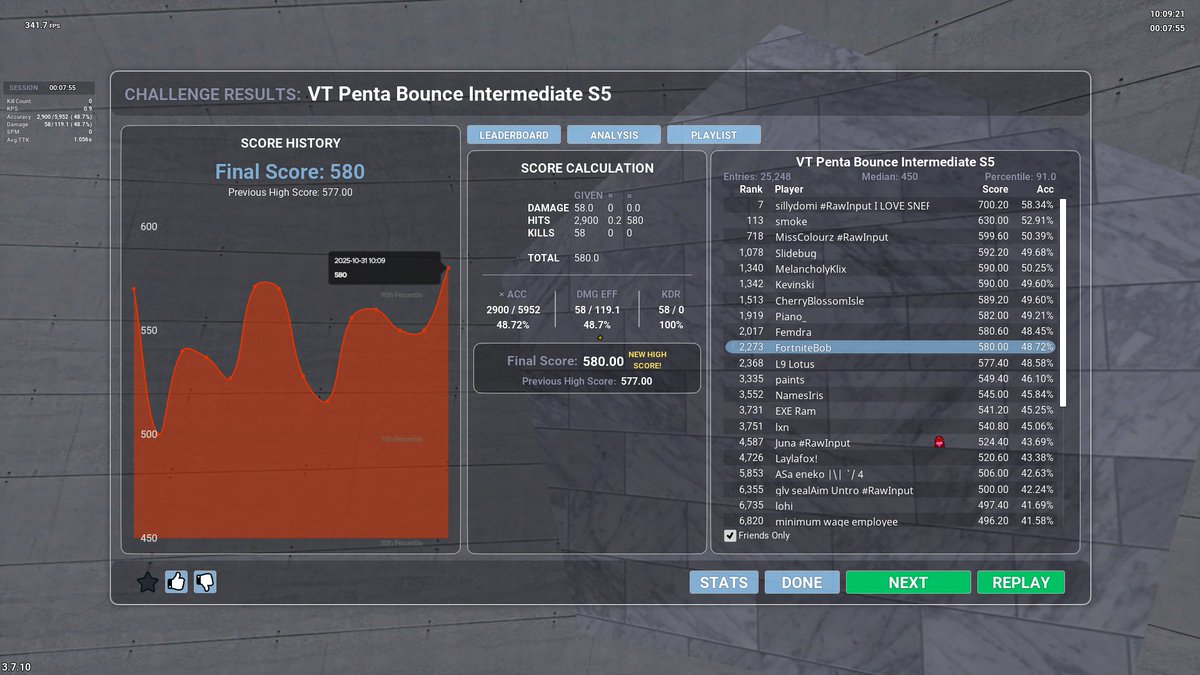Select the Piano_ leaderboard entry
The image size is (1200, 675).
coord(890,316)
